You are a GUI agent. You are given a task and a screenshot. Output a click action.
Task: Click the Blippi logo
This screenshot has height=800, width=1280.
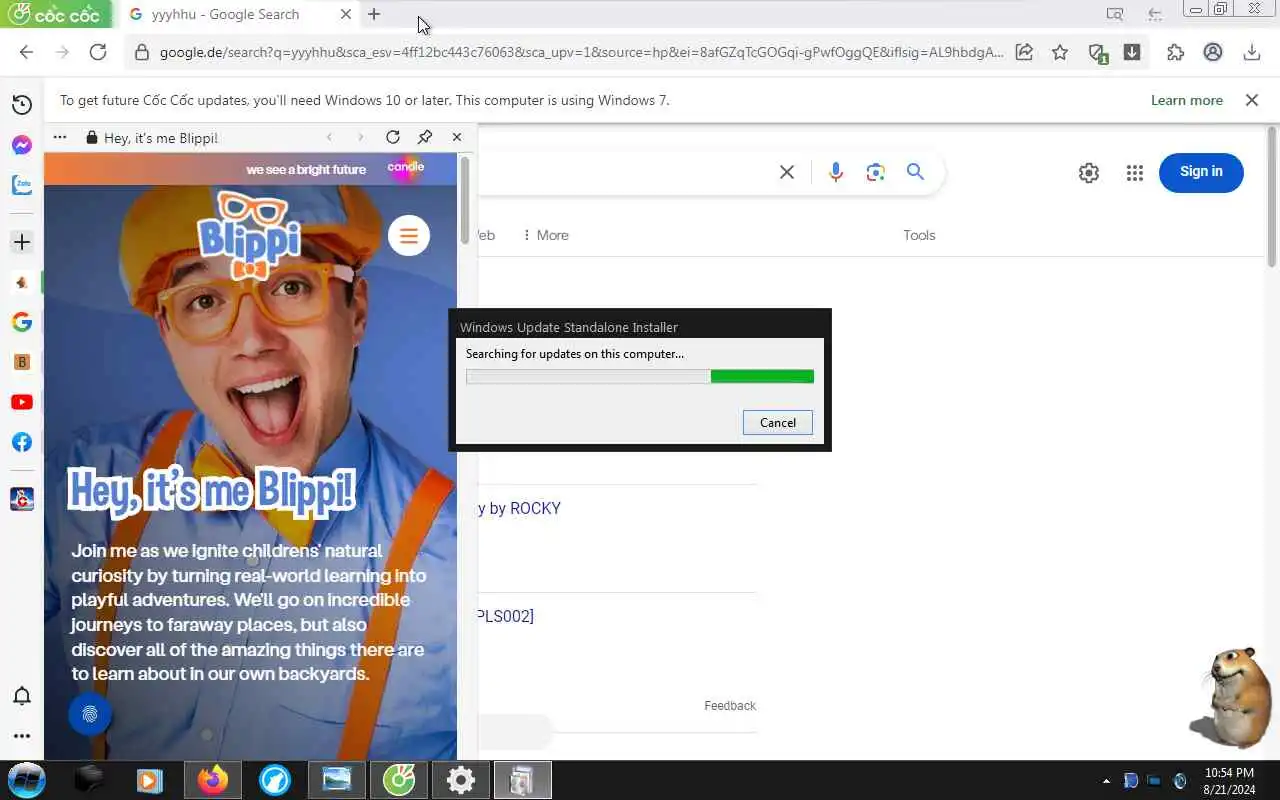tap(250, 237)
